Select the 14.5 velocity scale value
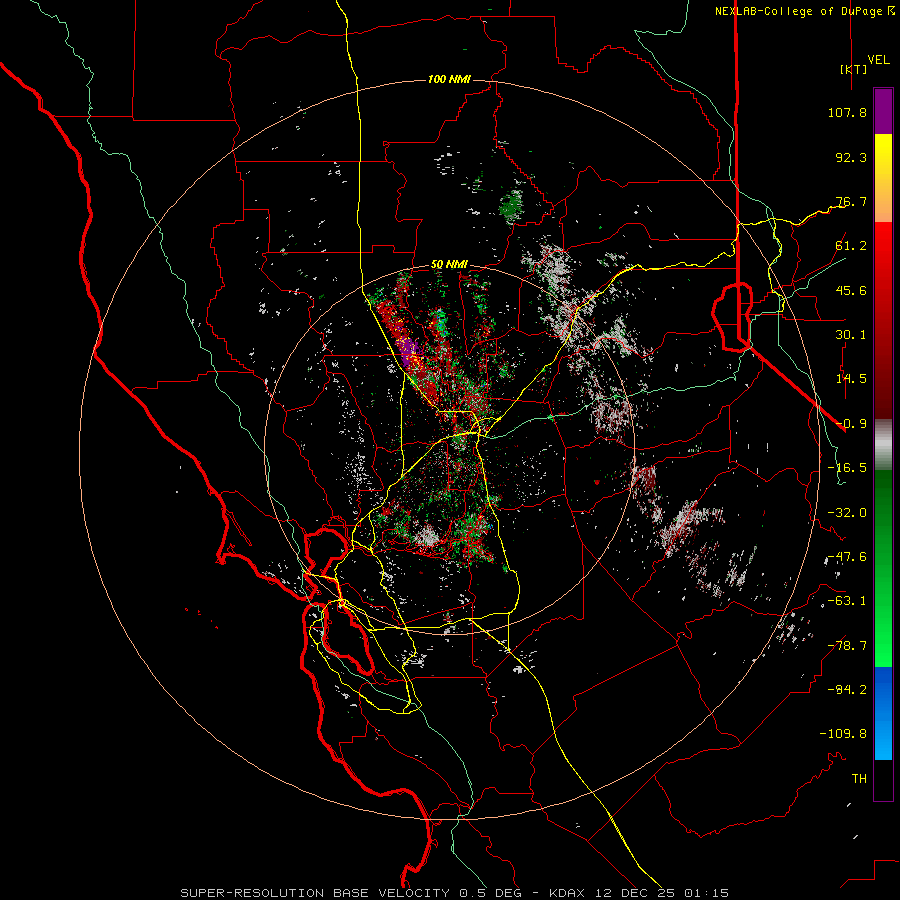This screenshot has height=900, width=900. 851,379
